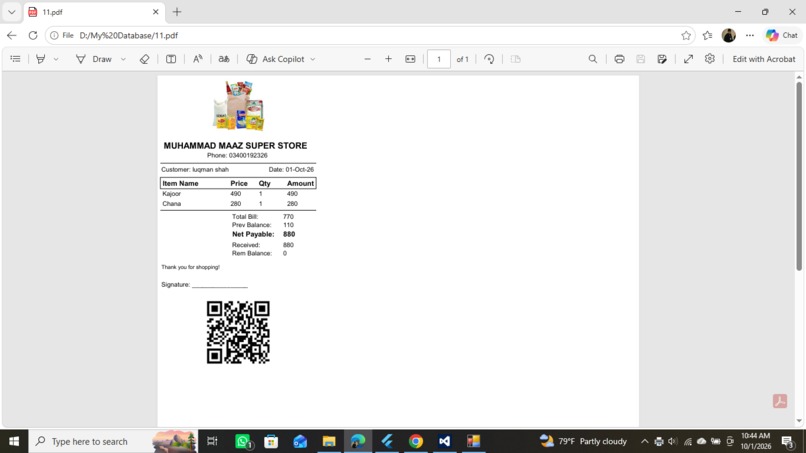Click the Kajoor item row name
Screen dimensions: 806x453
pyautogui.click(x=172, y=194)
